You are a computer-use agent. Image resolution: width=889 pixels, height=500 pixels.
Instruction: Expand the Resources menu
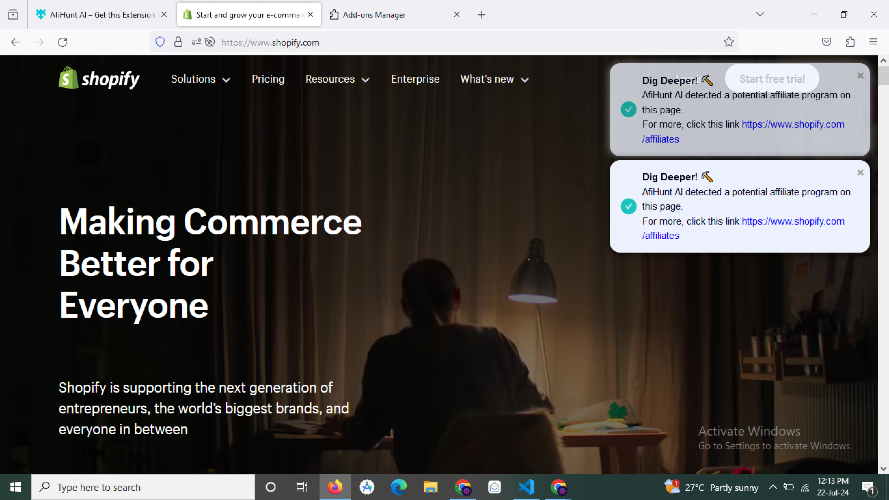coord(337,79)
